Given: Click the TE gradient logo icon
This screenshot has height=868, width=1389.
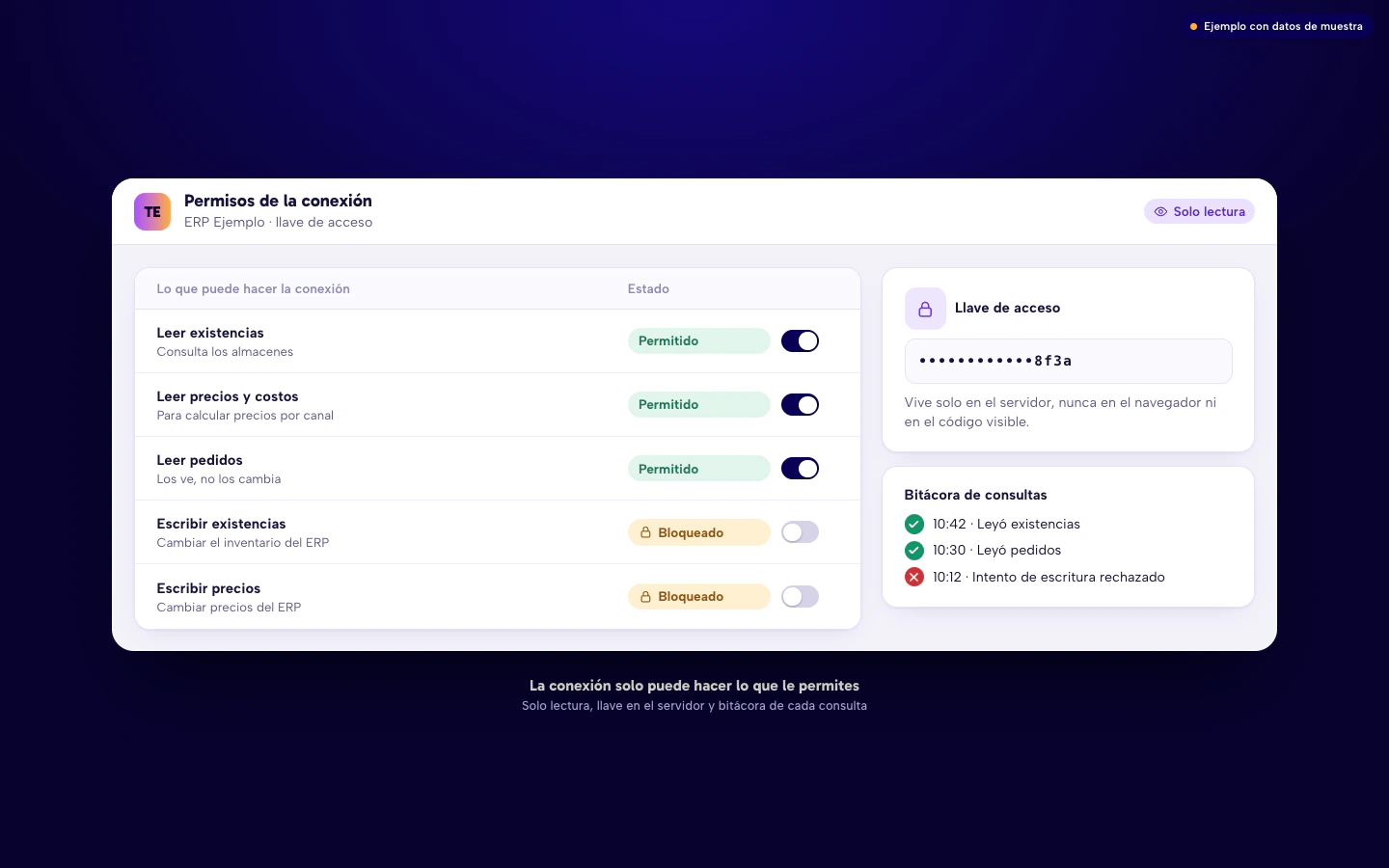Looking at the screenshot, I should pyautogui.click(x=152, y=212).
